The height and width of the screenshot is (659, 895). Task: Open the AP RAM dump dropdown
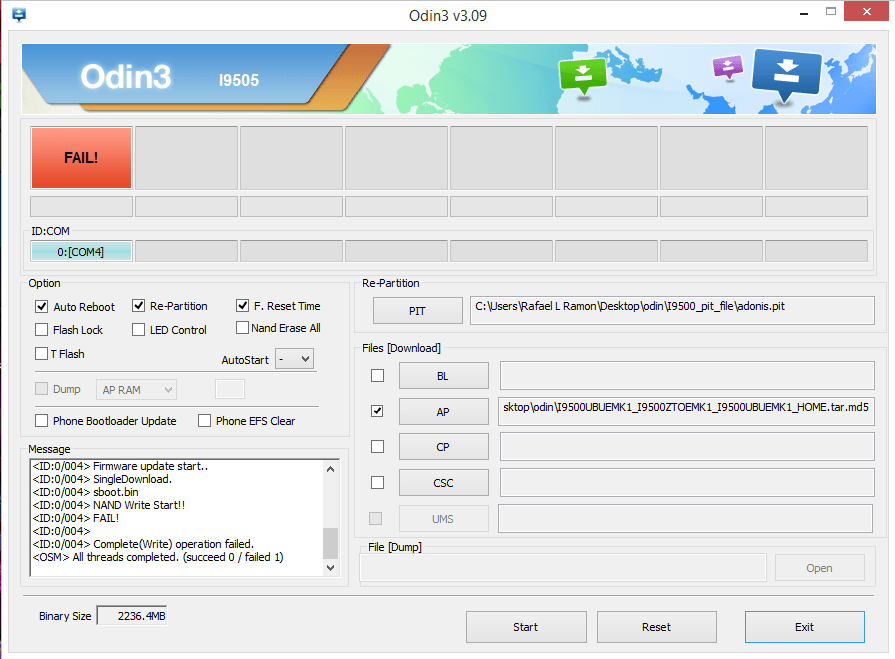point(136,390)
